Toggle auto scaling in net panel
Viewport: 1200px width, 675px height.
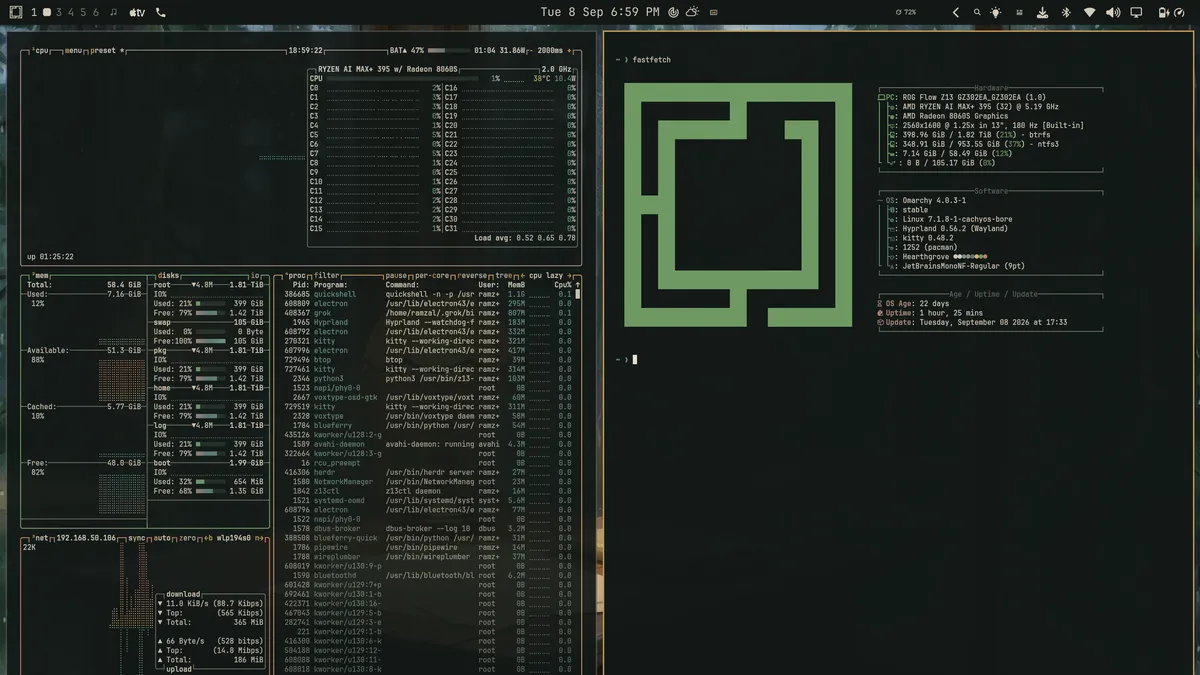pyautogui.click(x=163, y=538)
